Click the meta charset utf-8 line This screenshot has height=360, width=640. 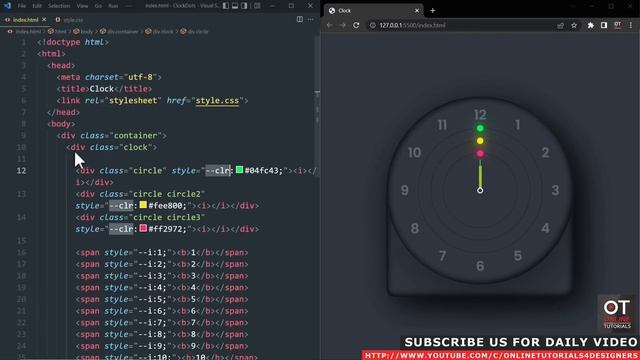[x=109, y=77]
